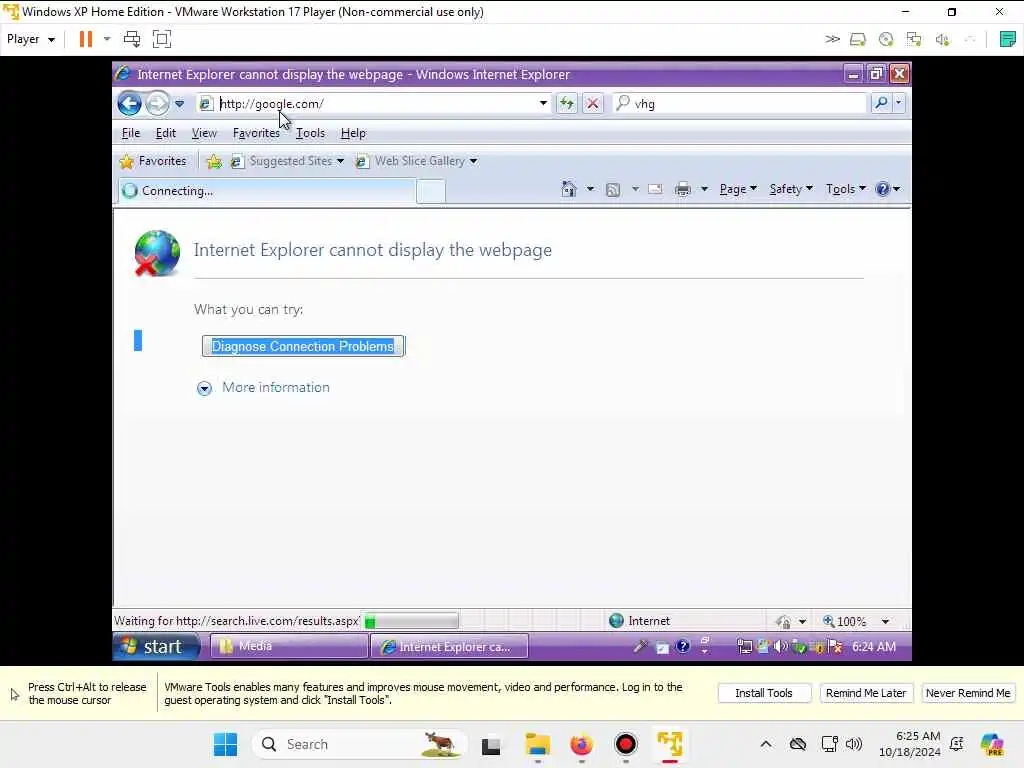Expand the address bar URL history dropdown
Screen dimensions: 1024x768
pyautogui.click(x=543, y=103)
